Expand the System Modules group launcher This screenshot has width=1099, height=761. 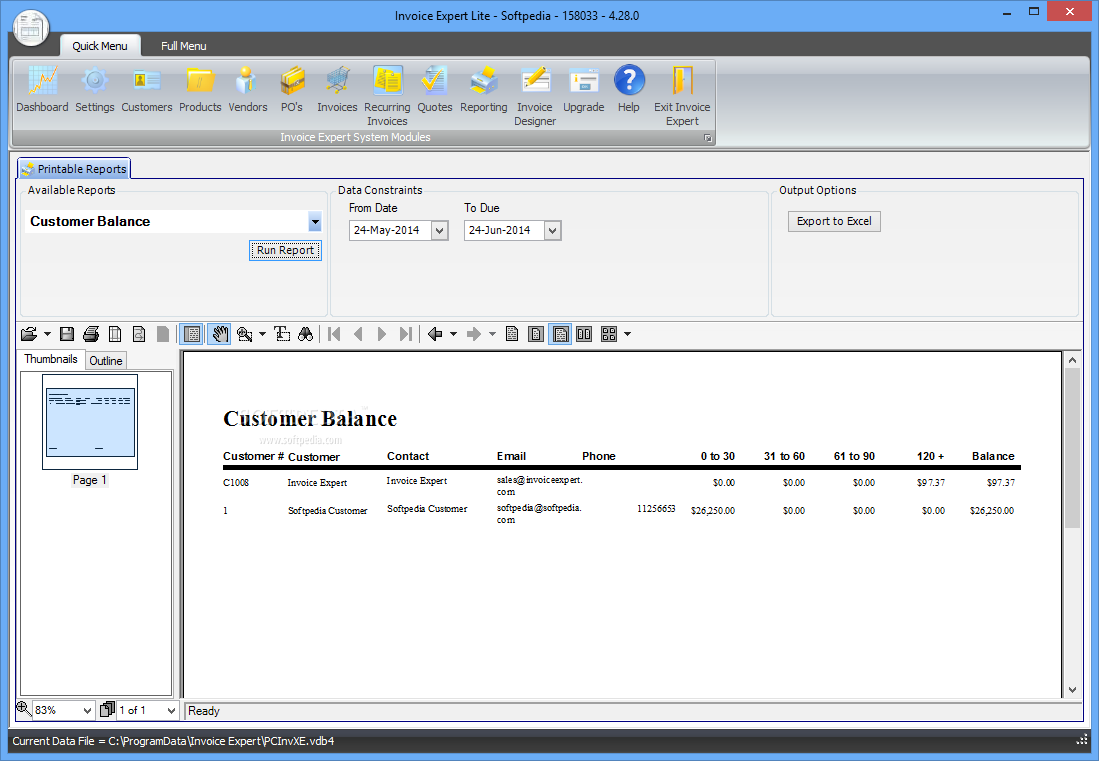coord(708,138)
